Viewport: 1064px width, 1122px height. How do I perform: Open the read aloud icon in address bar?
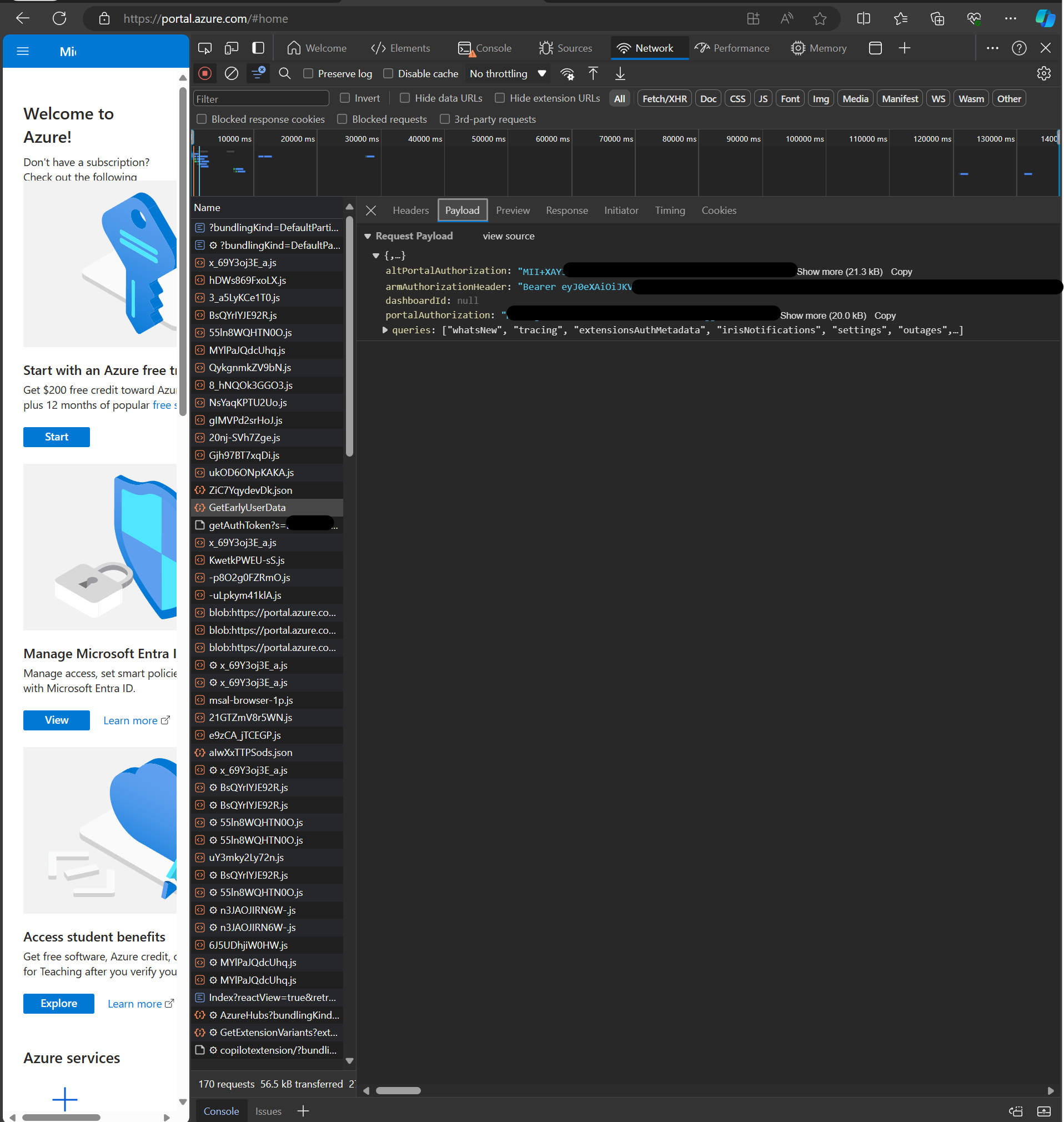tap(786, 19)
